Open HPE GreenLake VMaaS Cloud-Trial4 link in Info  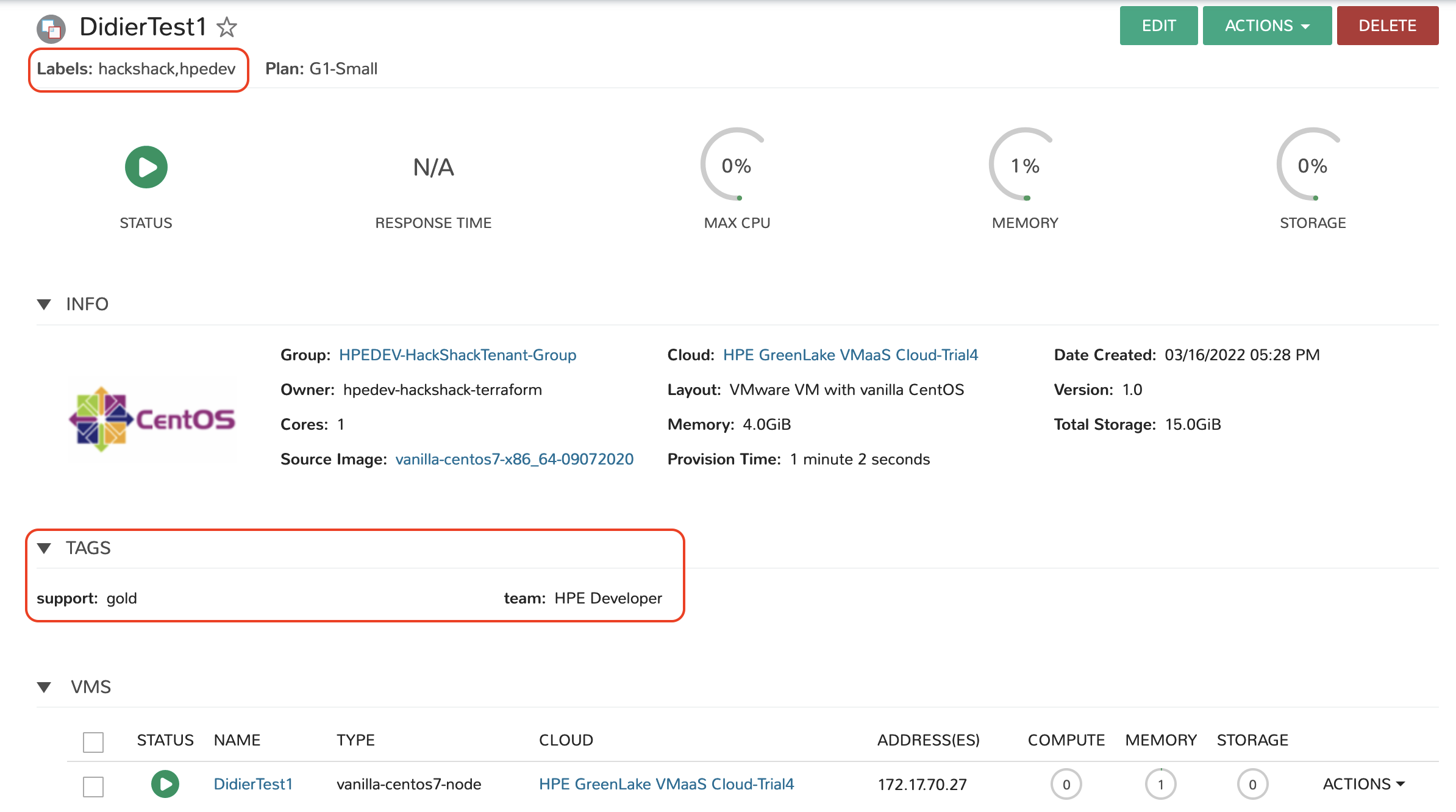point(851,355)
